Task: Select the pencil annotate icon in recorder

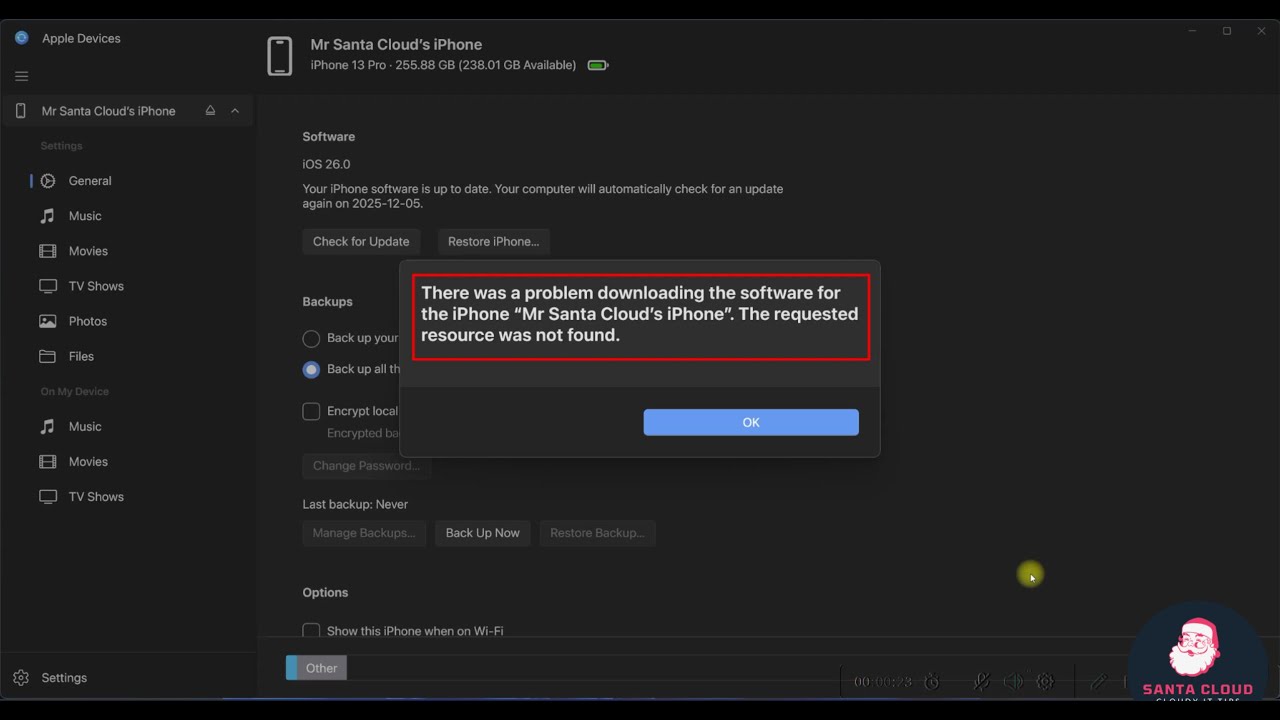Action: click(x=1098, y=681)
